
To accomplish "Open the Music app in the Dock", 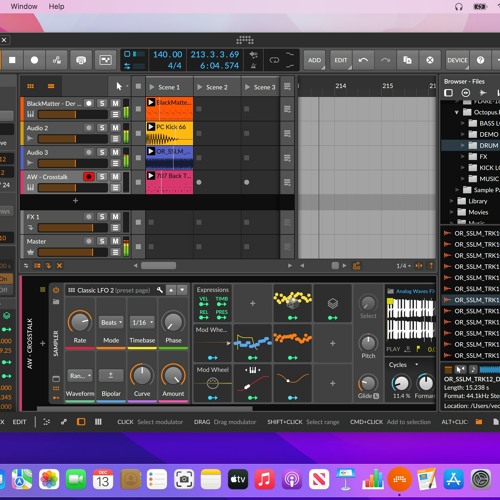I will [265, 479].
